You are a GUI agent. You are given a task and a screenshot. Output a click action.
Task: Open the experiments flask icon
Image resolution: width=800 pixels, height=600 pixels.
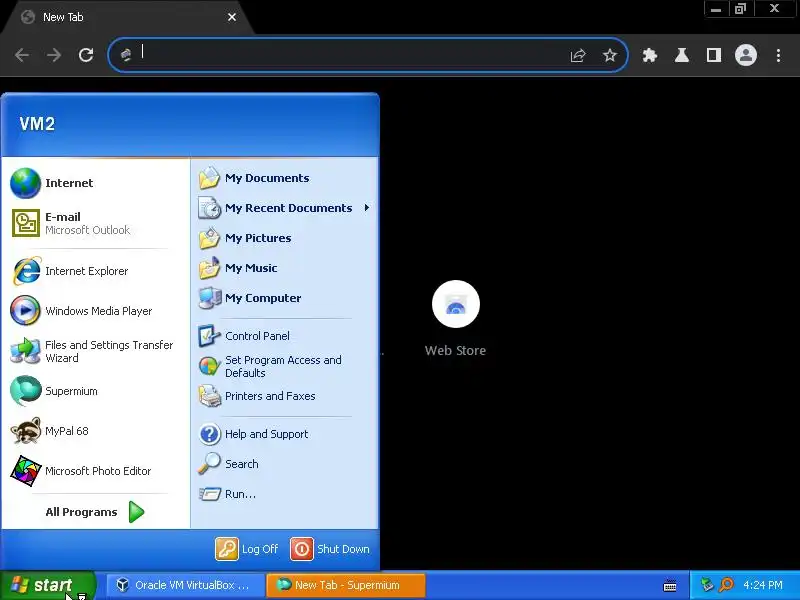click(682, 55)
